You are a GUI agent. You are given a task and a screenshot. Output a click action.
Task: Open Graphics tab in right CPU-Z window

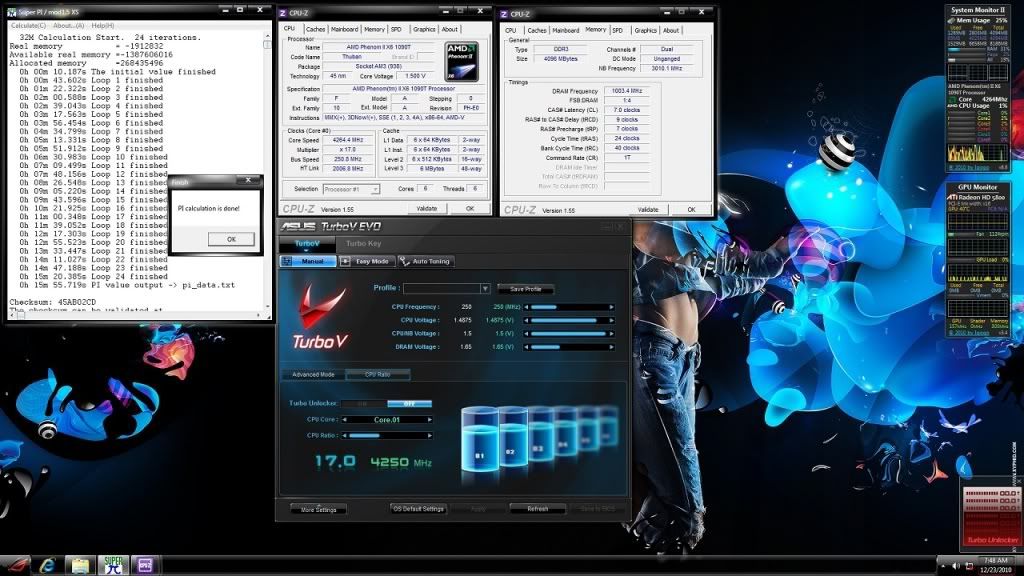645,30
